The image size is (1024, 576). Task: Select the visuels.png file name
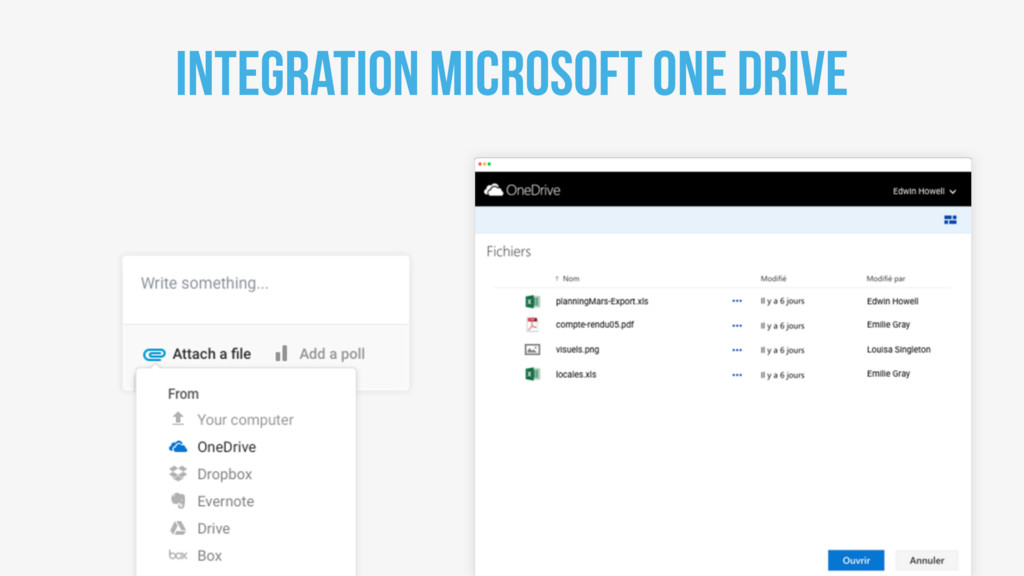point(577,349)
